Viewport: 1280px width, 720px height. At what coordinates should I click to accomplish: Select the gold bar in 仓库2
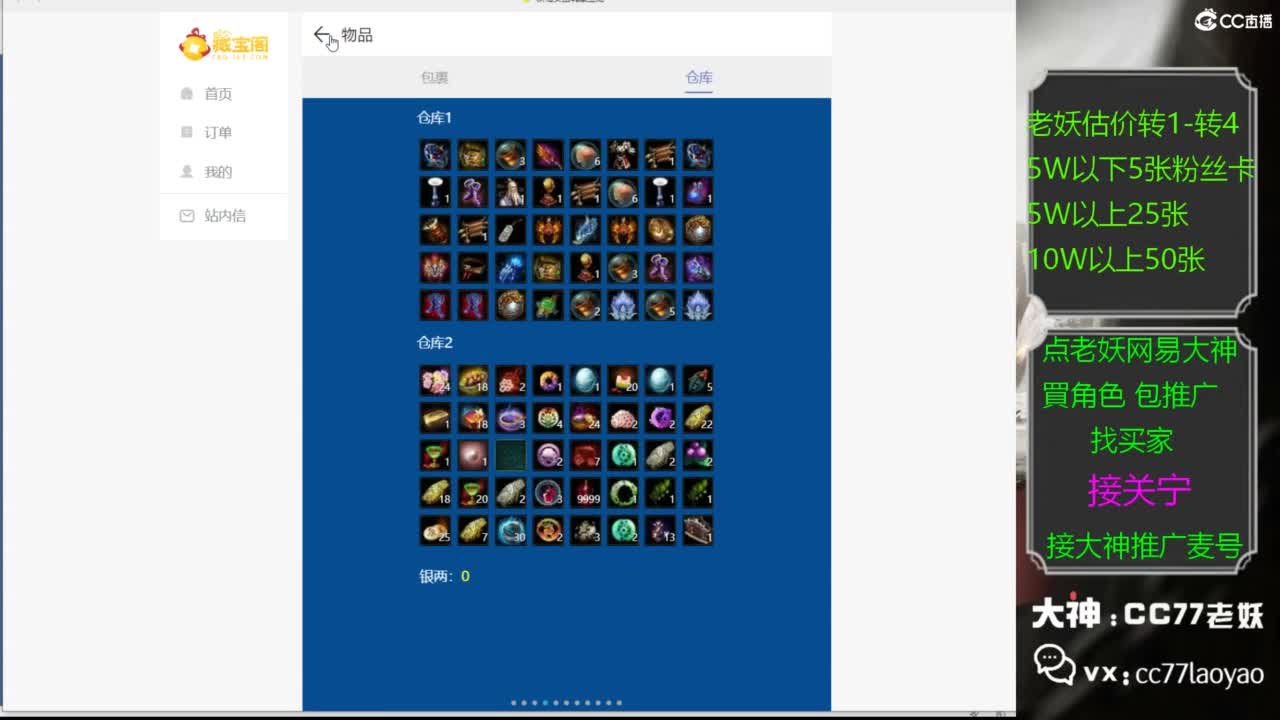tap(435, 417)
